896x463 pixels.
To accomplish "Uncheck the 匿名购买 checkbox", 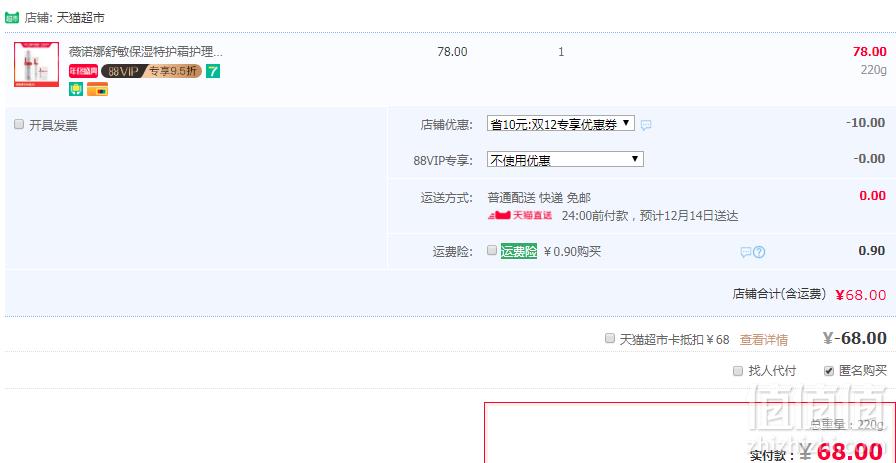I will coord(829,370).
